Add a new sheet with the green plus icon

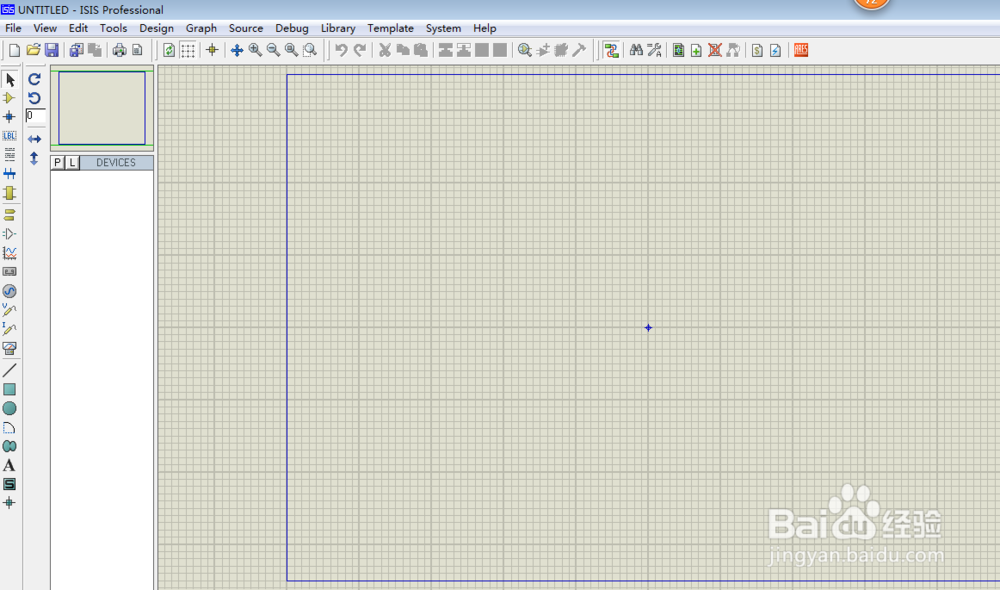[696, 50]
